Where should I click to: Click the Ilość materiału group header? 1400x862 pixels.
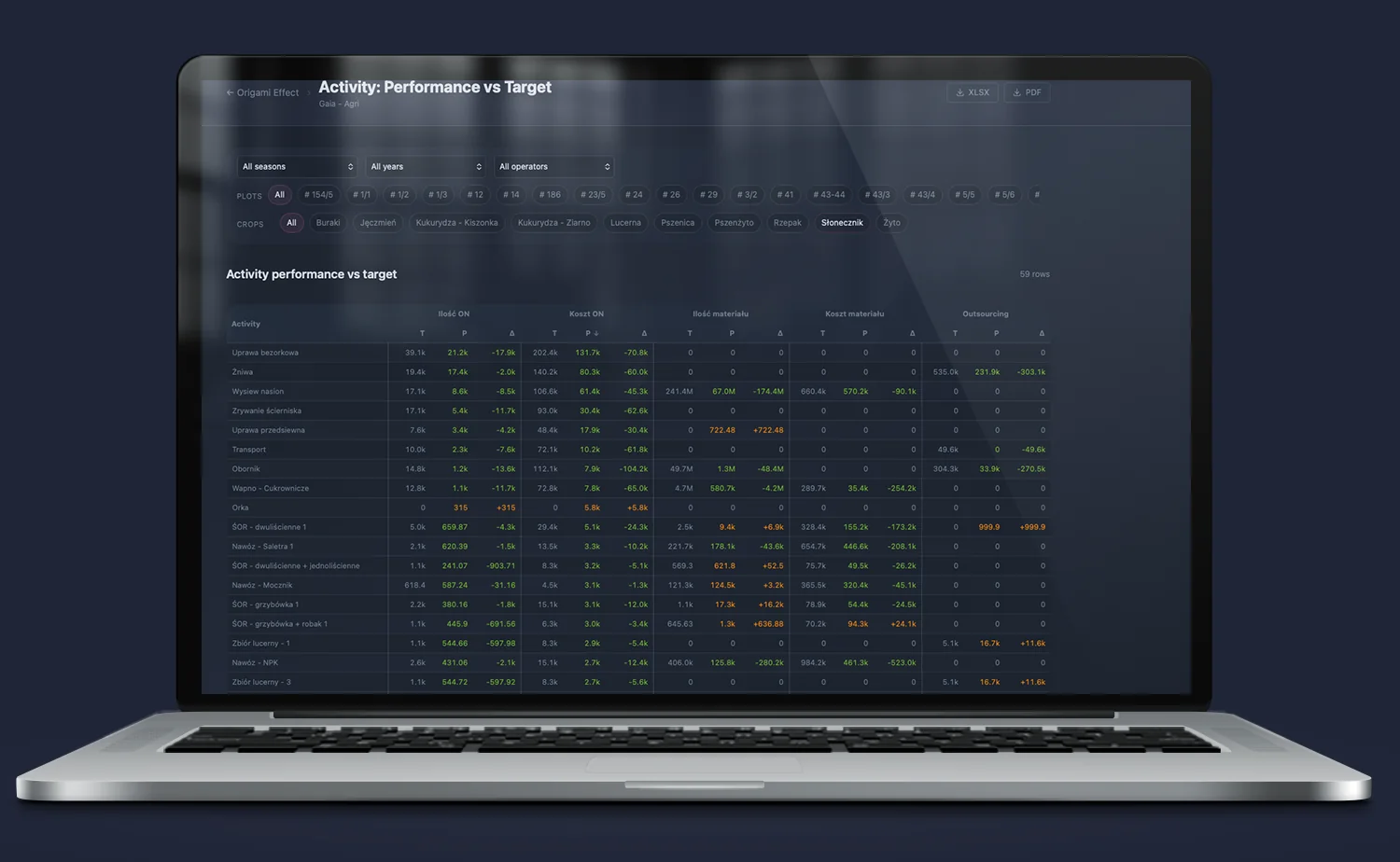coord(721,314)
